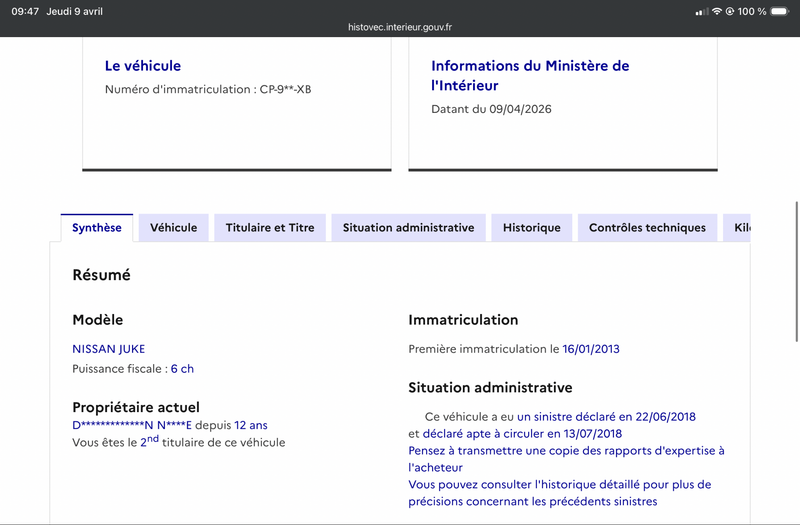Click 'Vous pouvez consulter l'historique détaillé' notice

(x=560, y=493)
